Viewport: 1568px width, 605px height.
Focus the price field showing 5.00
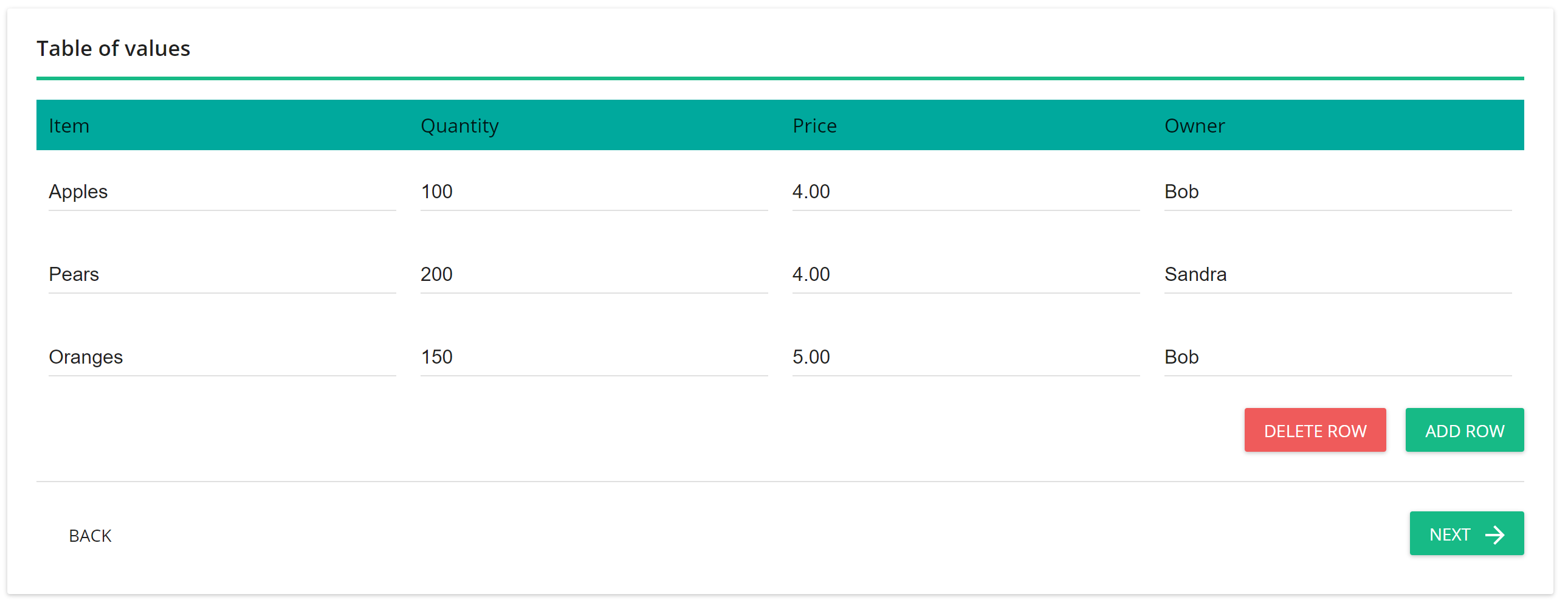[x=966, y=357]
